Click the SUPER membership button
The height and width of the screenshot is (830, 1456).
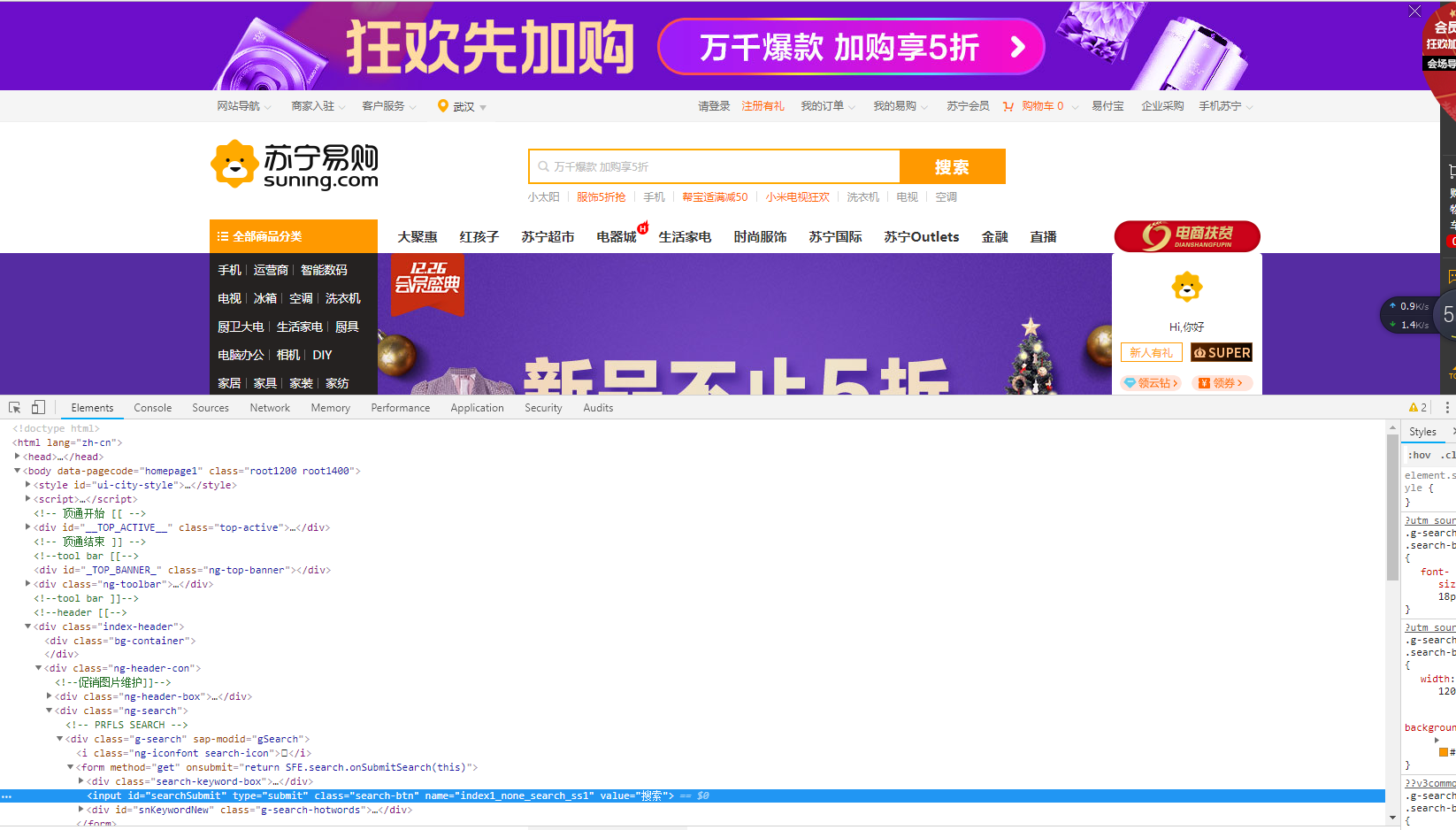pos(1222,352)
